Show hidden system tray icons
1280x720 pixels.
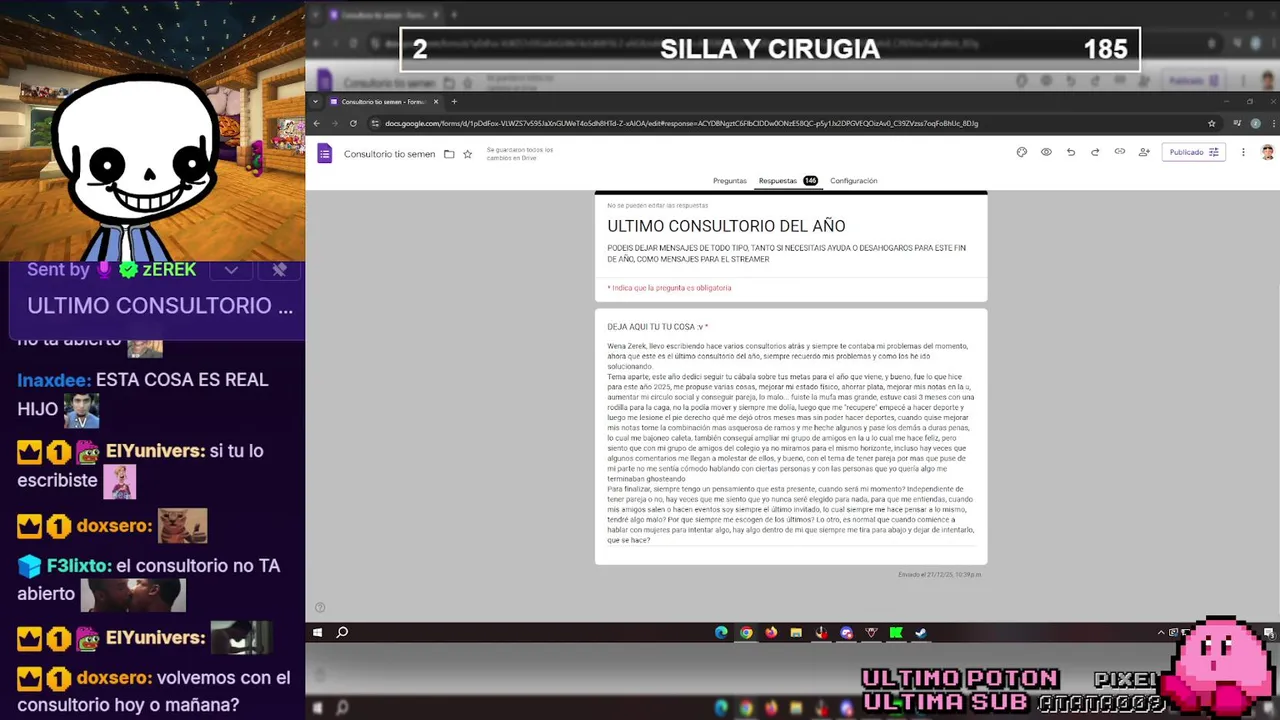[1161, 632]
